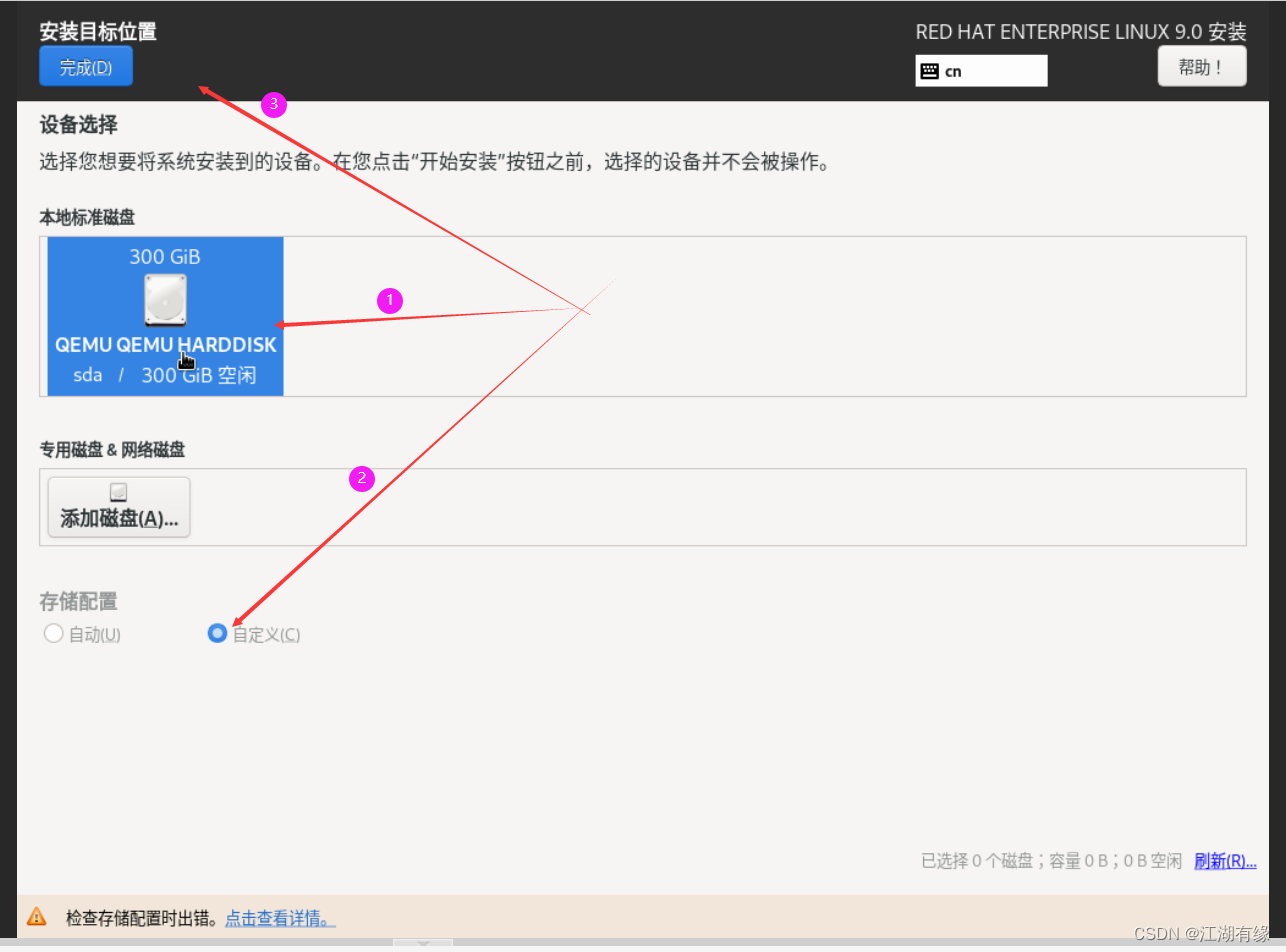The image size is (1286, 952).
Task: Click the keyboard layout icon next to cn
Action: [x=931, y=70]
